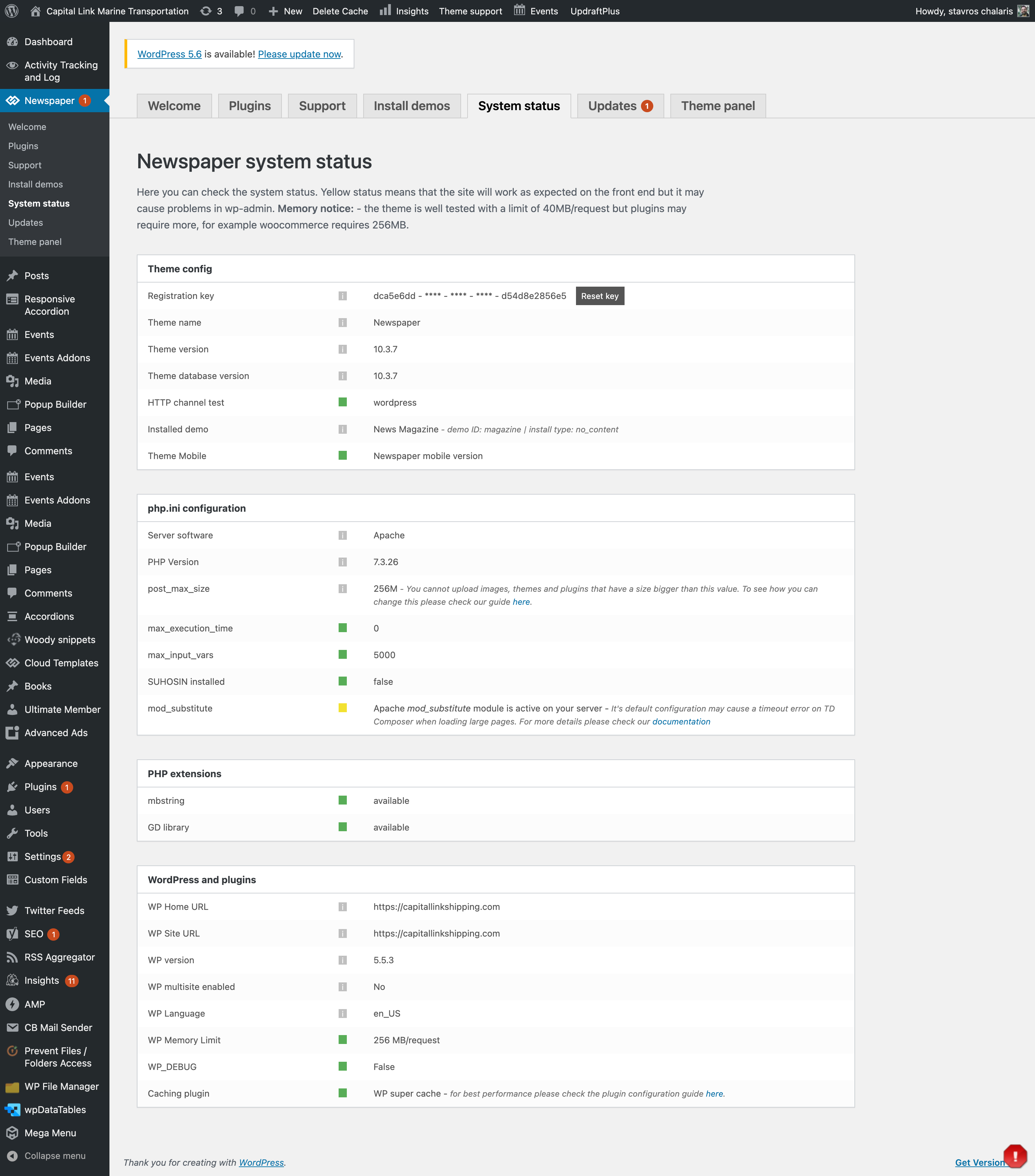Open Appearance menu

point(55,763)
